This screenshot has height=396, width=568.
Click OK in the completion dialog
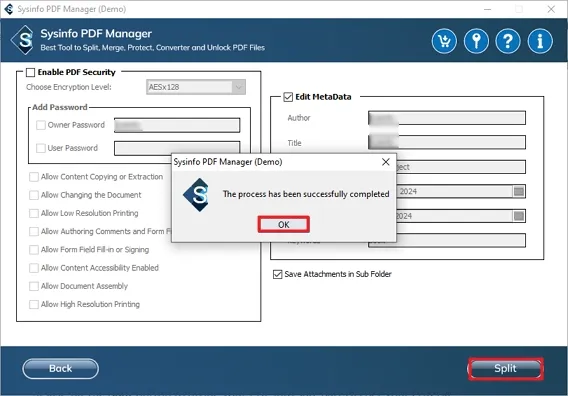point(284,225)
